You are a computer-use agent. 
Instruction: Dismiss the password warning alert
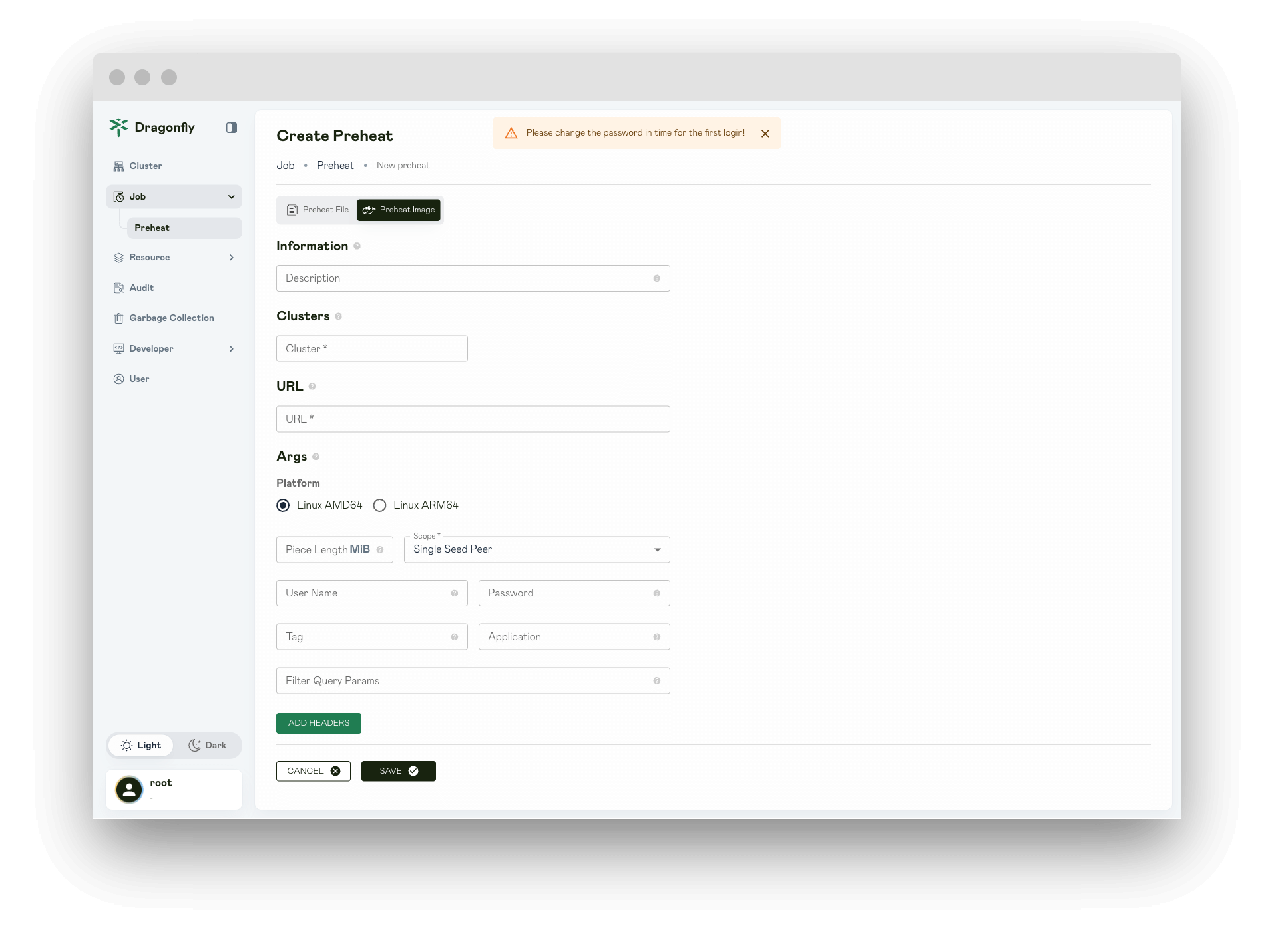(765, 134)
